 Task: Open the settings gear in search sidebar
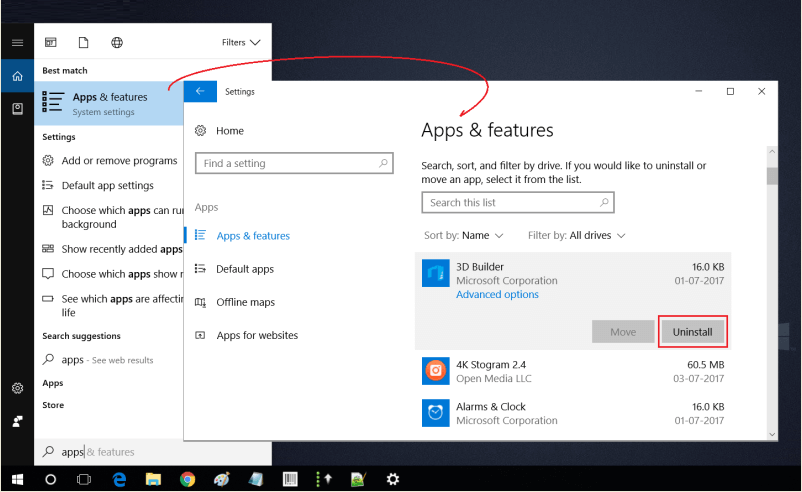tap(17, 388)
